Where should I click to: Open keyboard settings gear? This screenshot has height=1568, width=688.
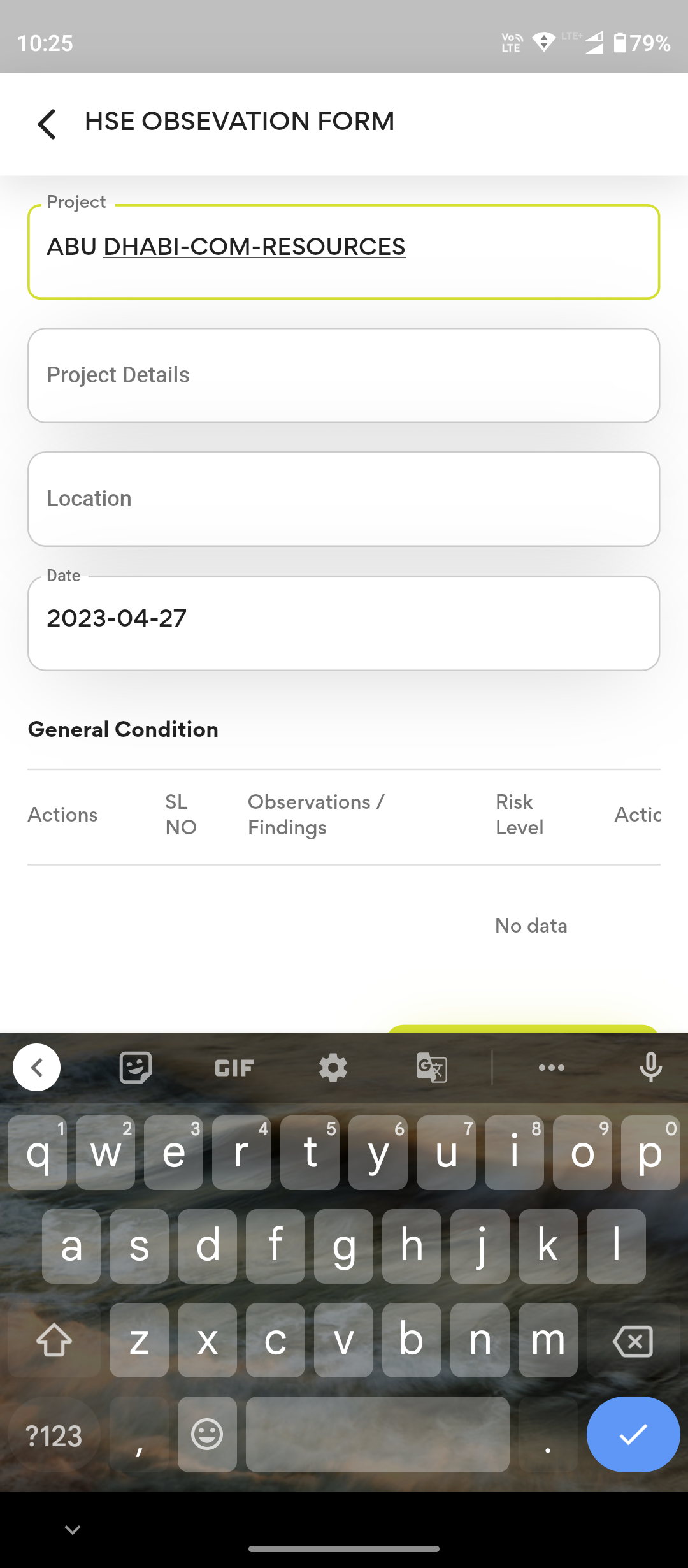tap(333, 1068)
